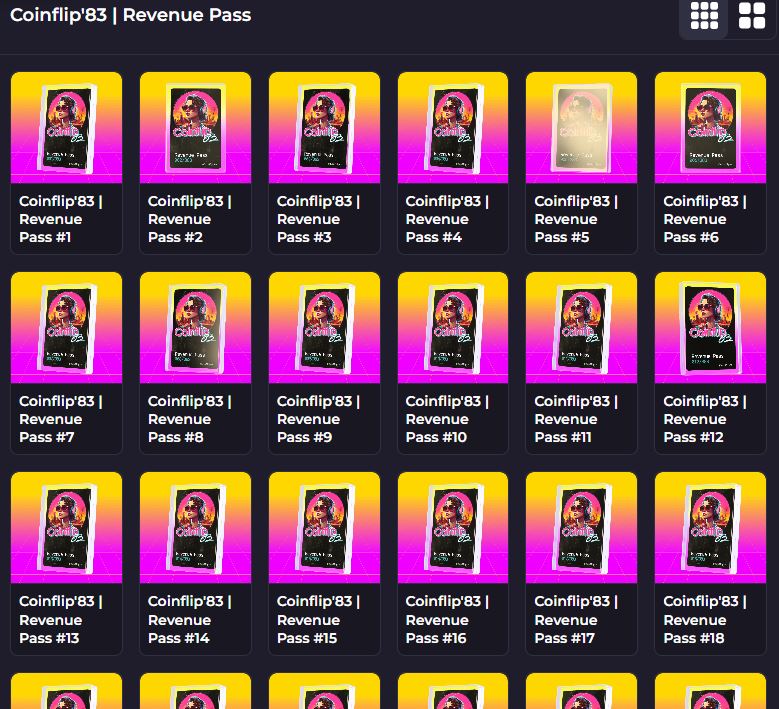The image size is (779, 709).
Task: Open Revenue Pass #15 thumbnail
Action: 324,528
